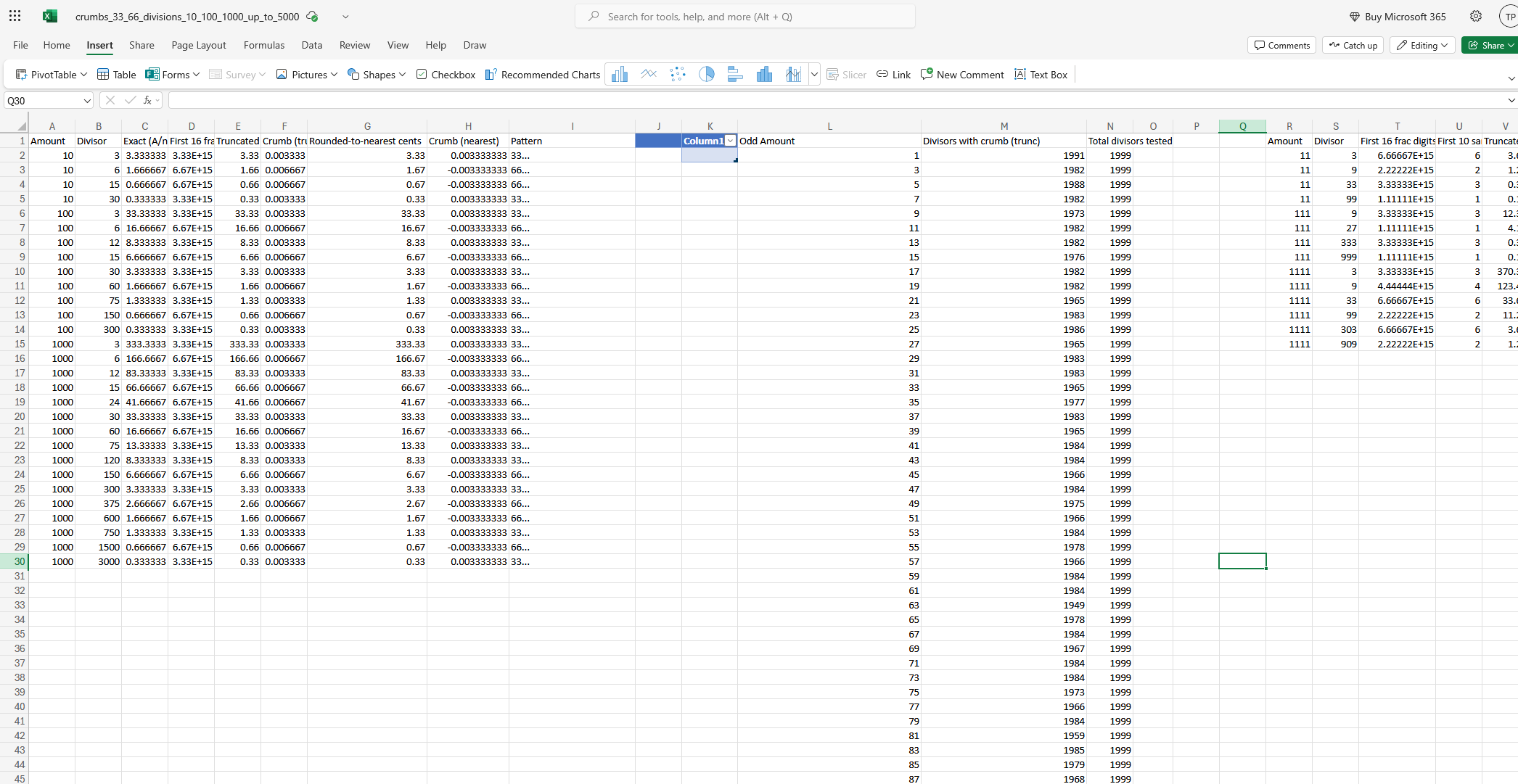Add a New Comment
The width and height of the screenshot is (1518, 784).
point(962,75)
